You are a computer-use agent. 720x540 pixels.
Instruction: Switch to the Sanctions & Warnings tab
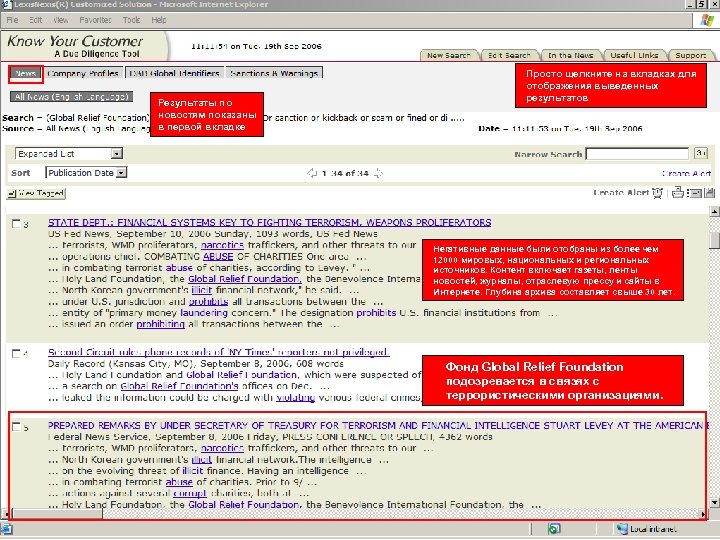coord(274,73)
